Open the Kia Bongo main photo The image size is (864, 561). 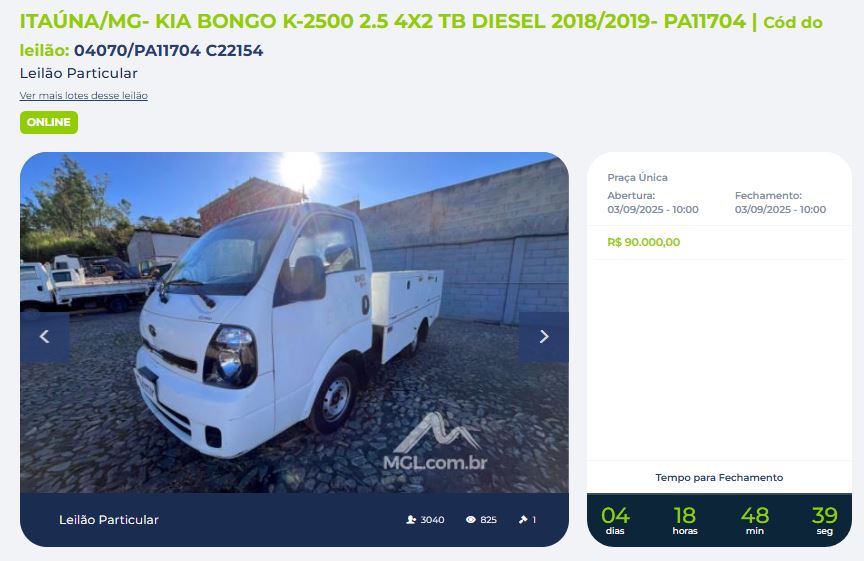coord(294,322)
